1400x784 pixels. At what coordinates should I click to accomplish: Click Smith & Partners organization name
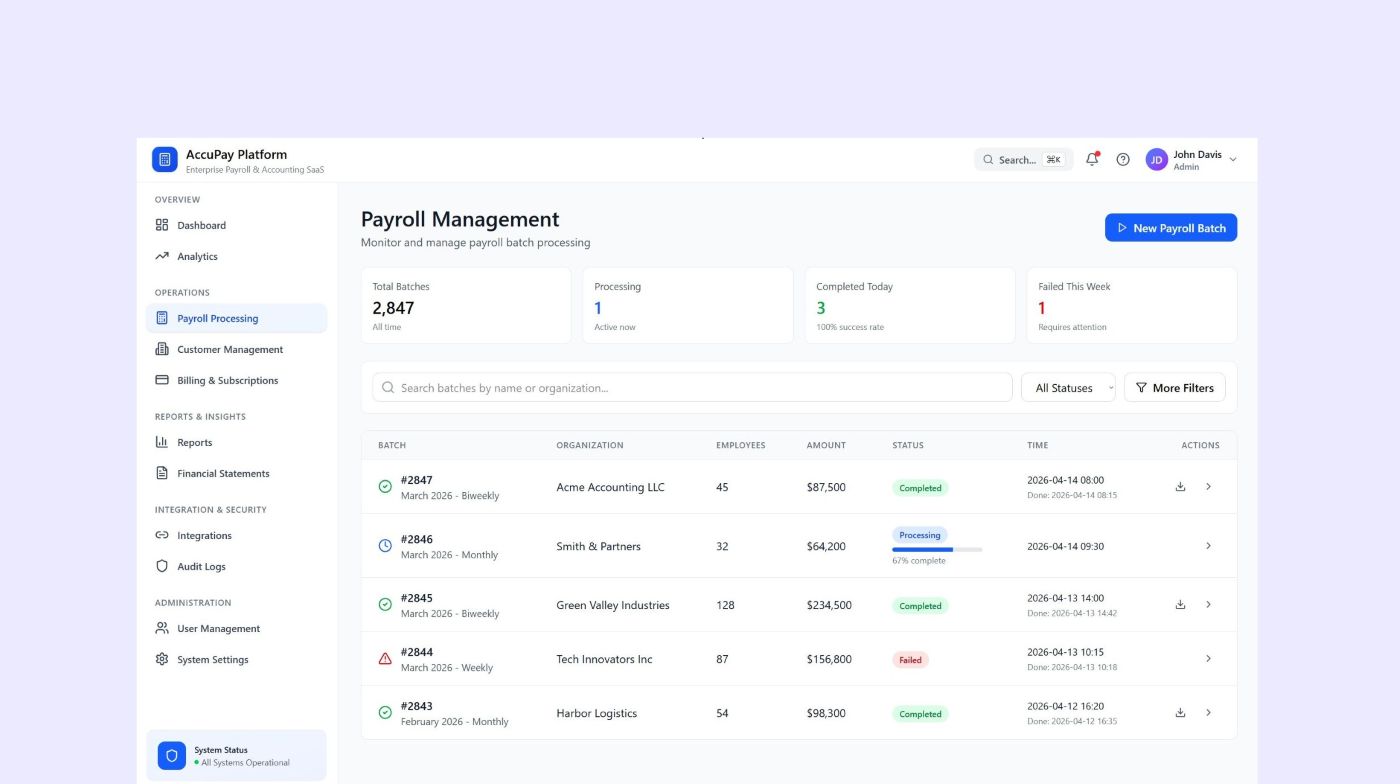(x=599, y=546)
